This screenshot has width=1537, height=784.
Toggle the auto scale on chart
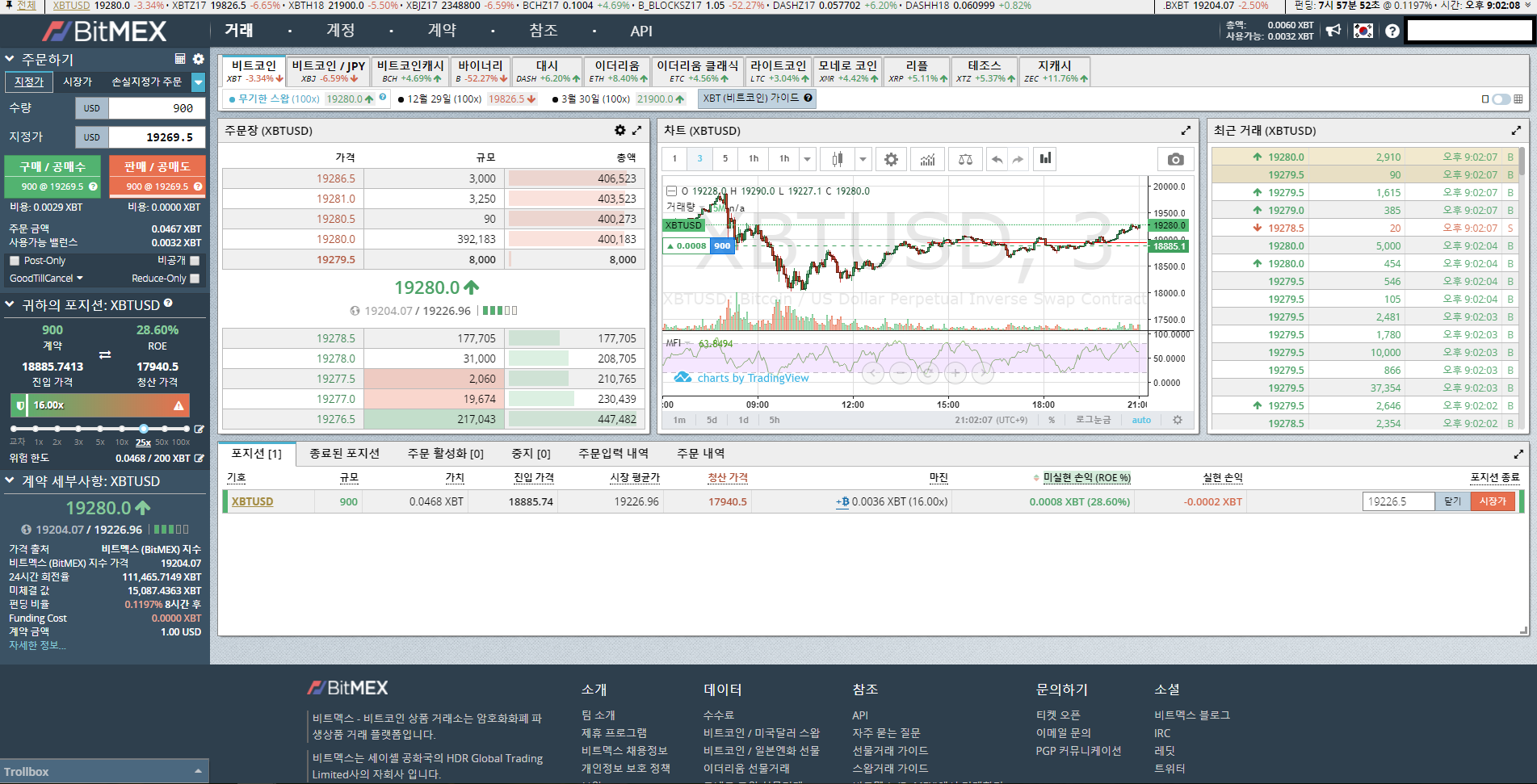pos(1141,420)
